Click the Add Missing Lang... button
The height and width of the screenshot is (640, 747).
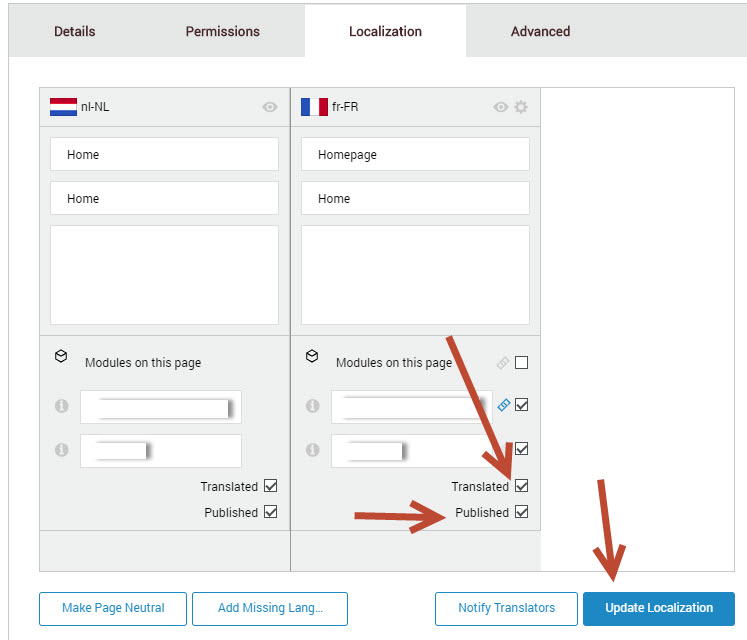click(x=270, y=609)
